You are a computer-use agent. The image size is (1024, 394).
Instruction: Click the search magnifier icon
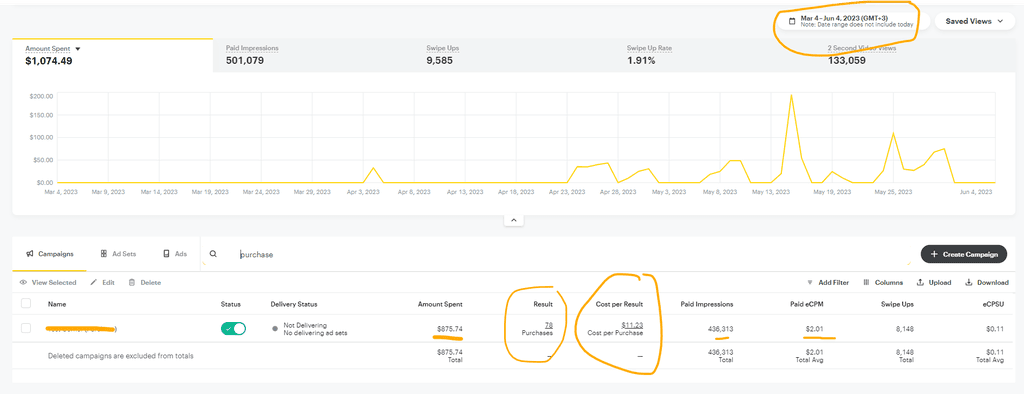click(x=213, y=254)
